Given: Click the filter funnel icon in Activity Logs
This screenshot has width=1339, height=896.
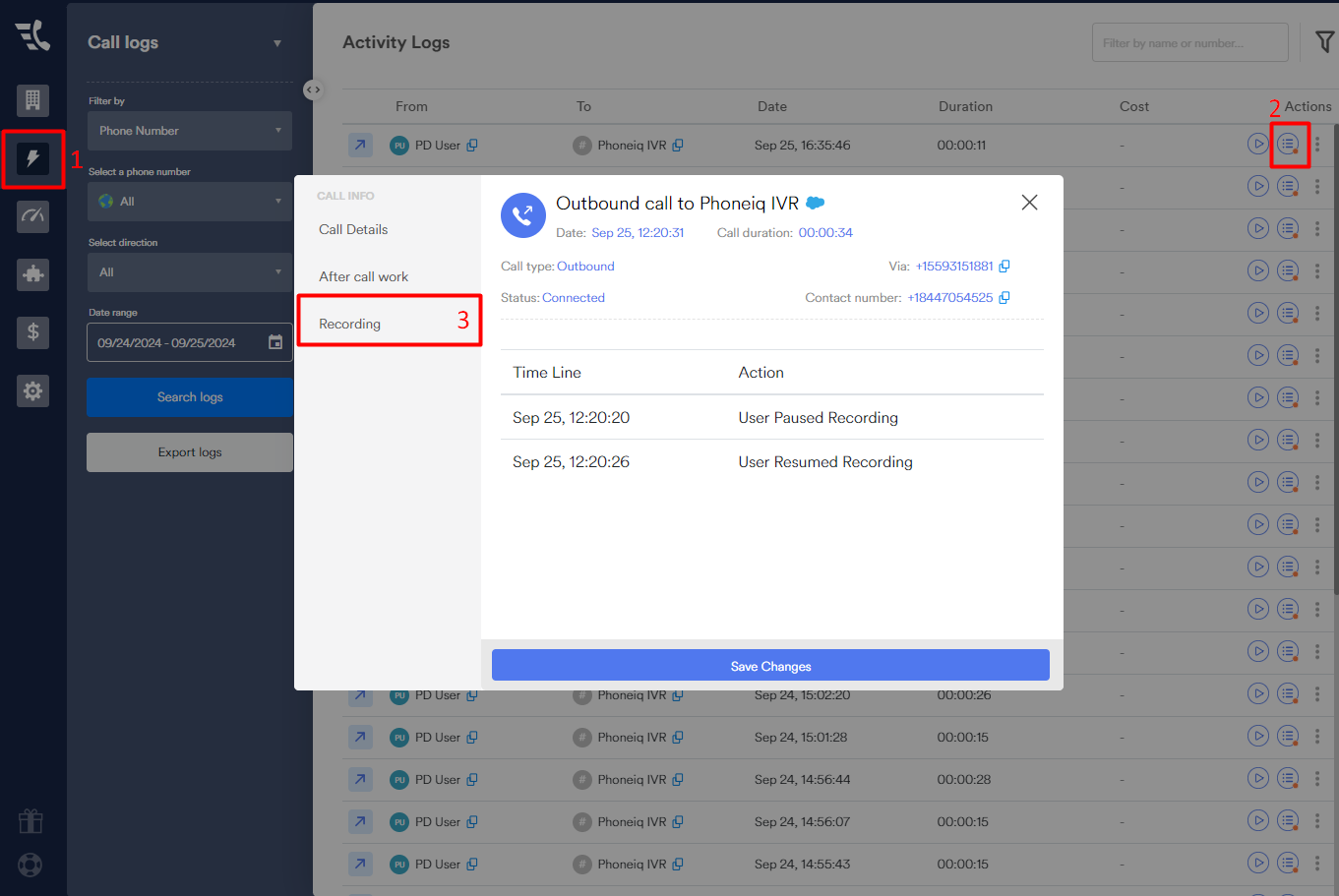Looking at the screenshot, I should pos(1324,42).
